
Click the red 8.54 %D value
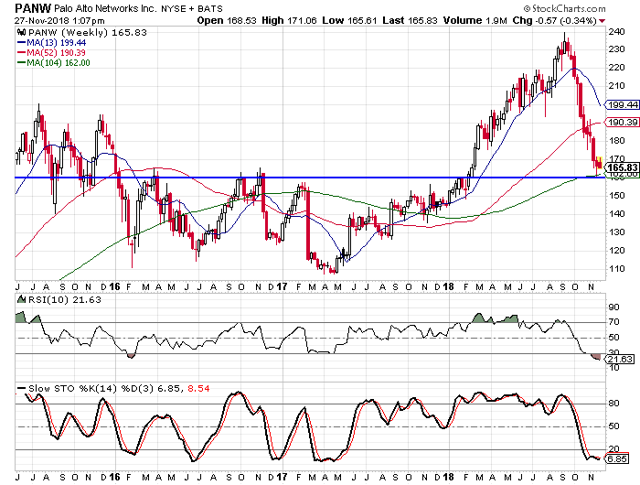(x=199, y=389)
